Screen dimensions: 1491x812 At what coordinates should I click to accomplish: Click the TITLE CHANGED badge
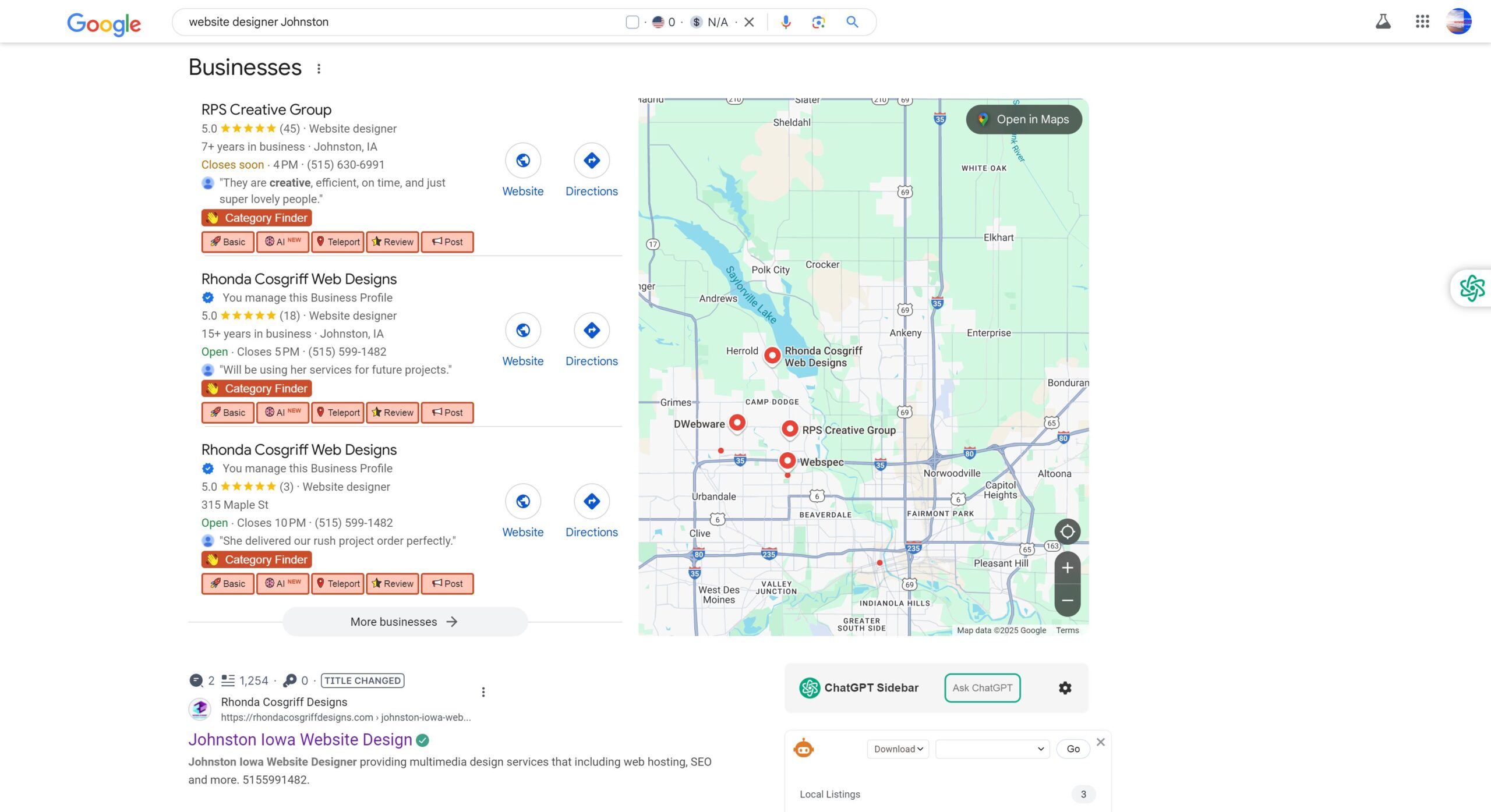362,680
